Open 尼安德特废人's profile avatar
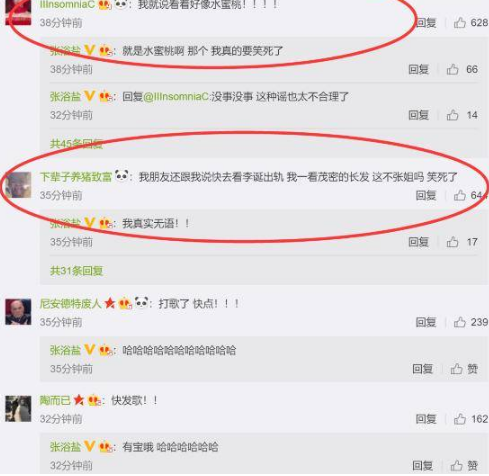 click(x=18, y=312)
